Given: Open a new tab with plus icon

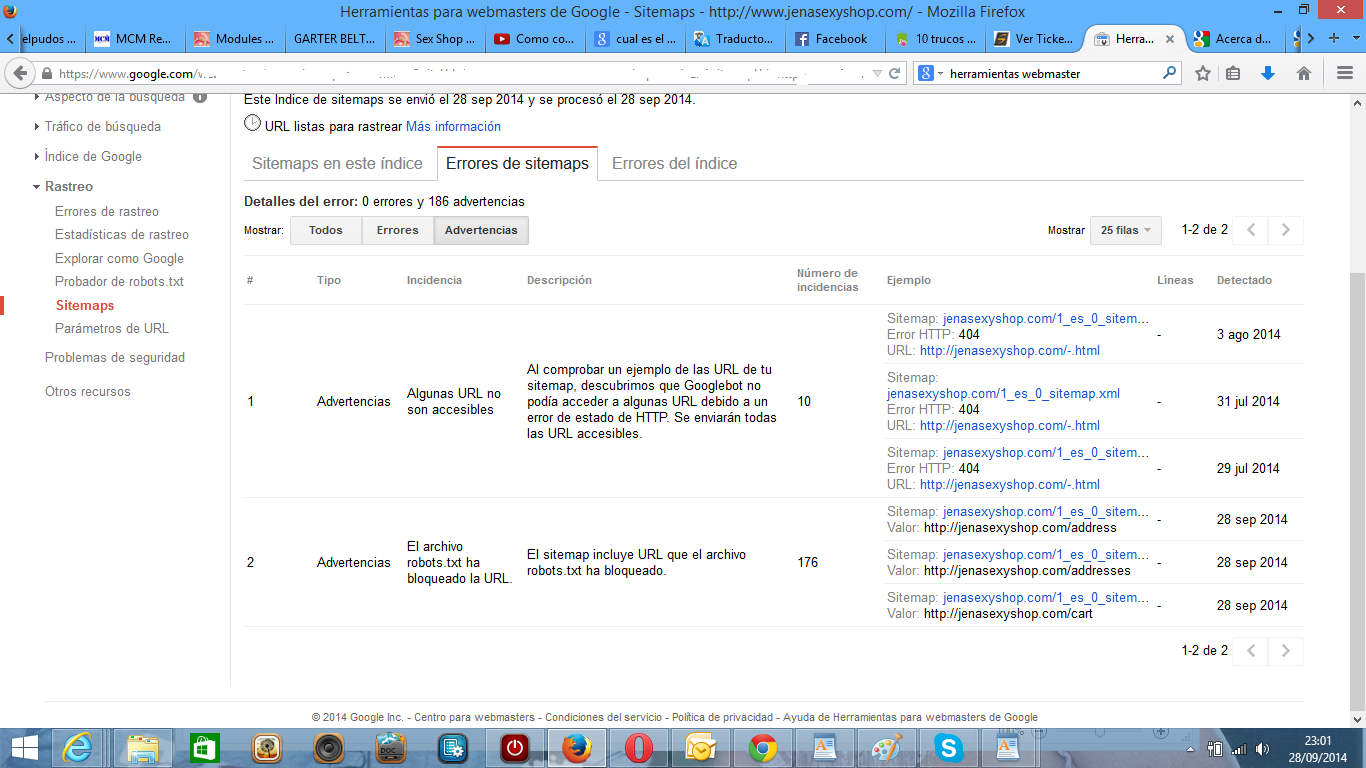Looking at the screenshot, I should tap(1333, 39).
